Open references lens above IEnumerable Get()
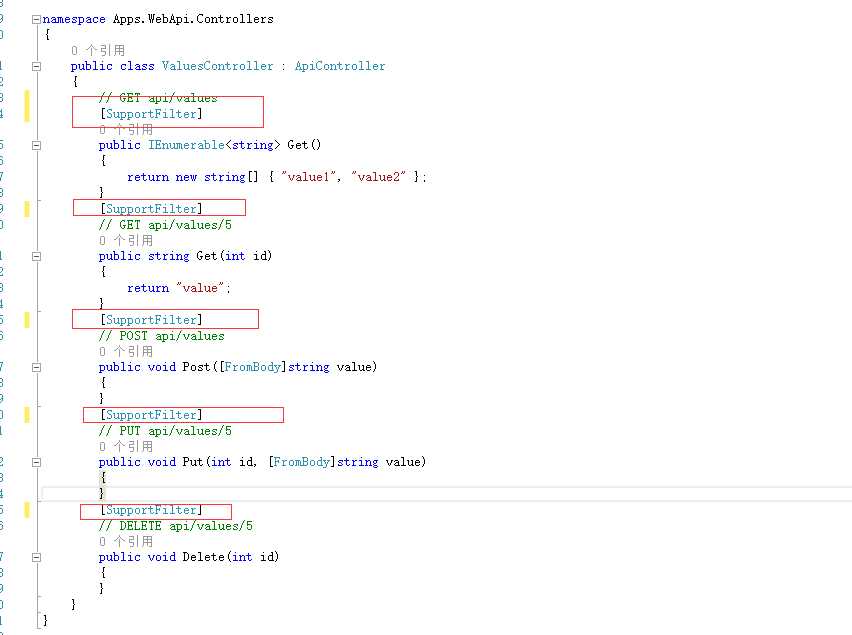852x635 pixels. point(126,130)
